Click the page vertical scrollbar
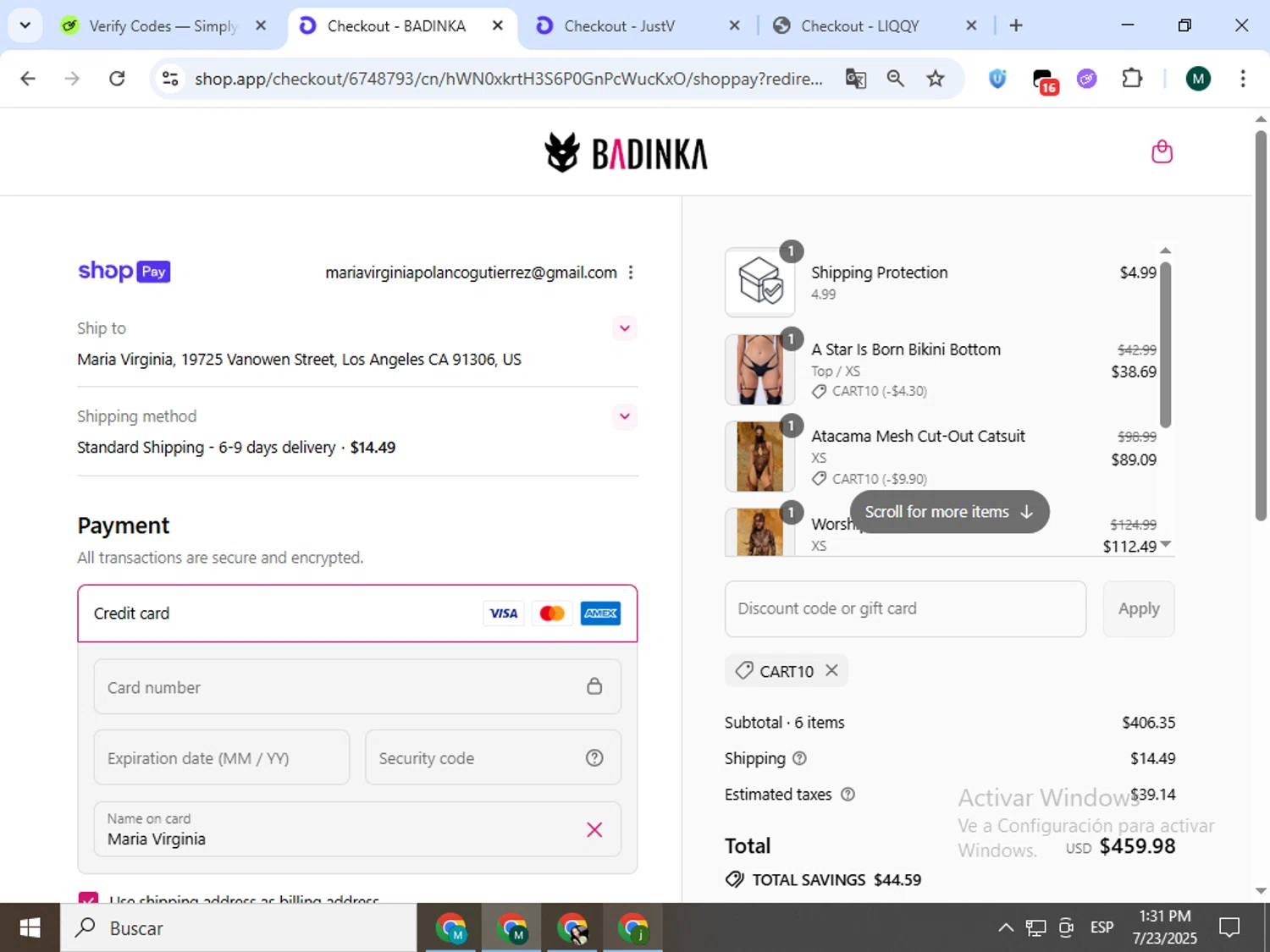Image resolution: width=1270 pixels, height=952 pixels. pos(1261,326)
